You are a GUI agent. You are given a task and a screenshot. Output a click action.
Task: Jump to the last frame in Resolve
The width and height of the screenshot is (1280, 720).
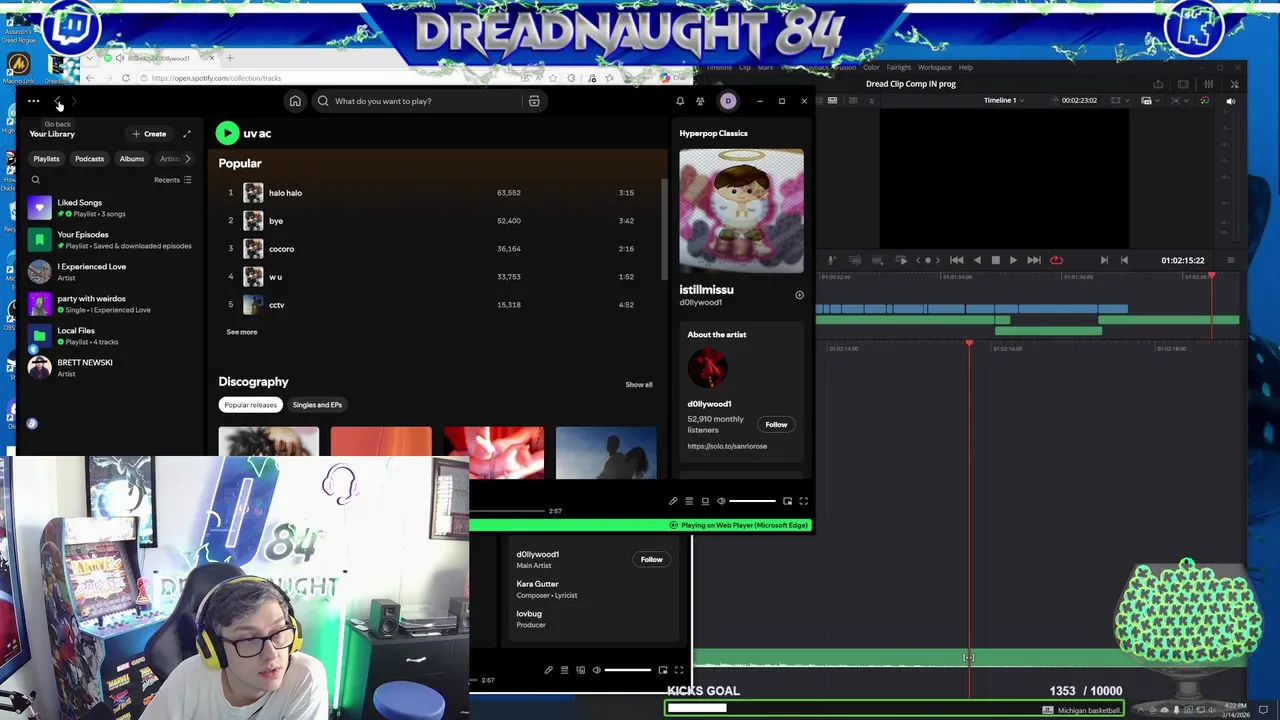pos(1034,260)
